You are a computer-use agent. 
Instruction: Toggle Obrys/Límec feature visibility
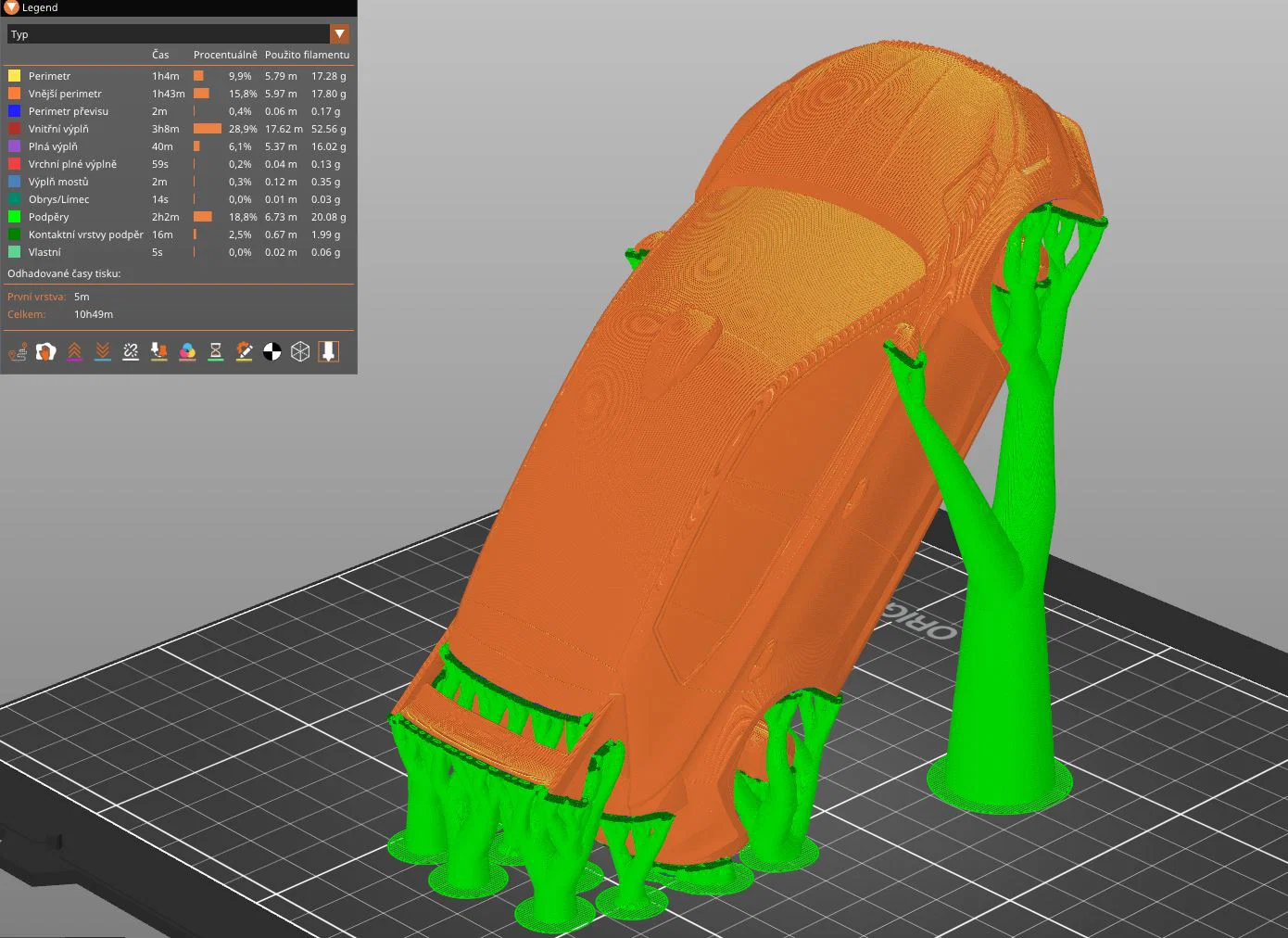177,199
